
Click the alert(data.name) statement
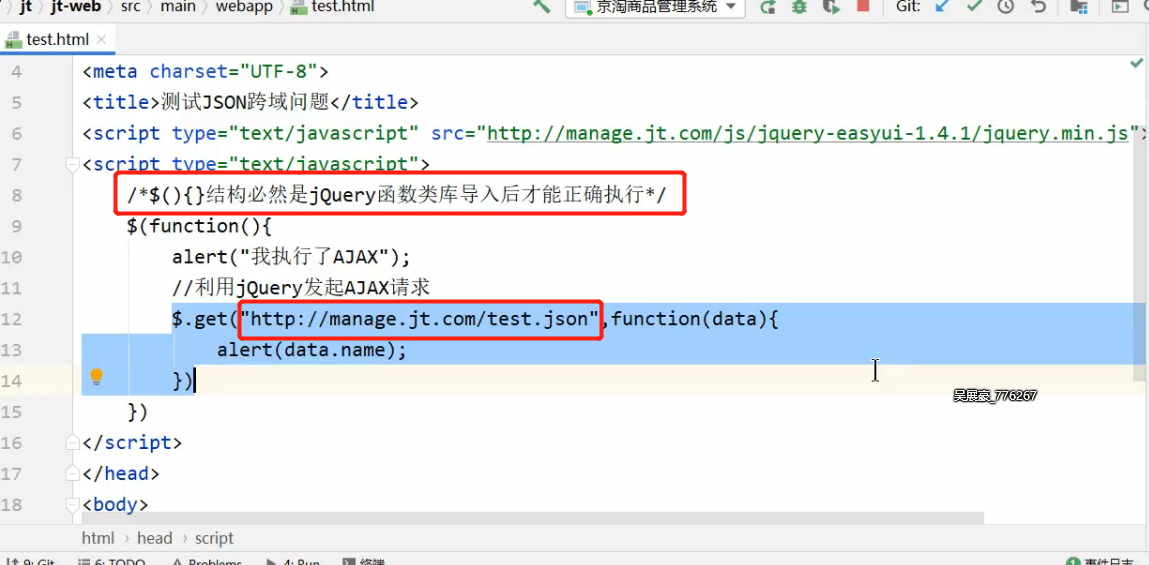tap(311, 350)
